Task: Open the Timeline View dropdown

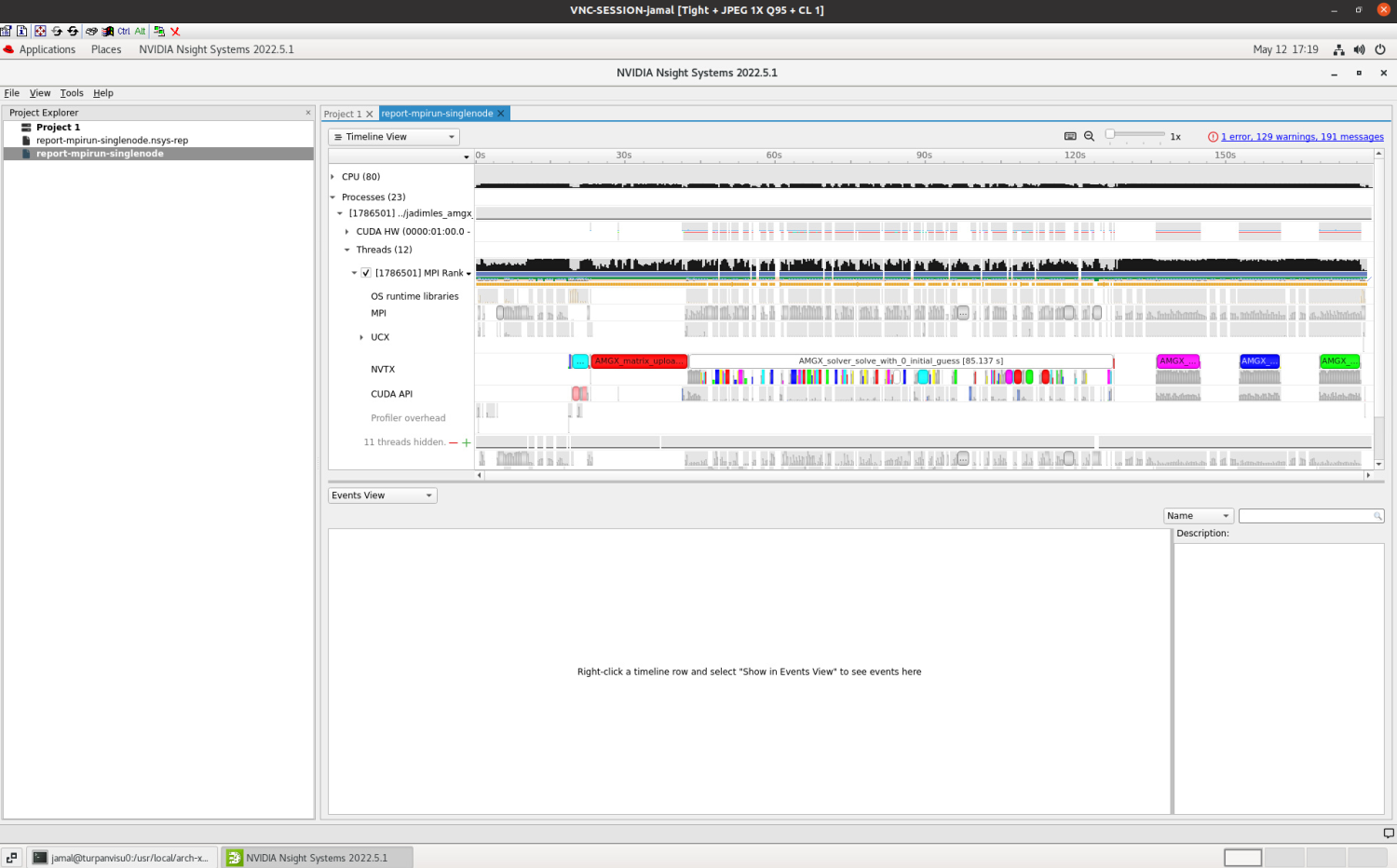Action: tap(394, 137)
